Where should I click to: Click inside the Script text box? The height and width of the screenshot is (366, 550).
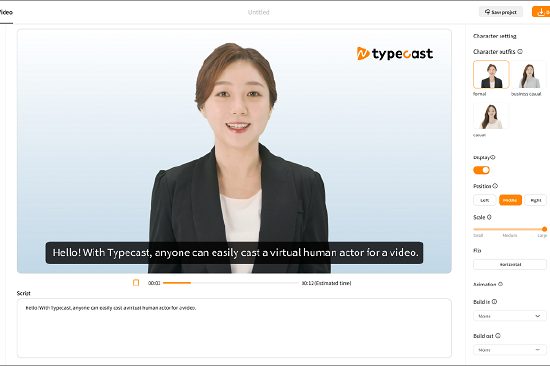234,328
